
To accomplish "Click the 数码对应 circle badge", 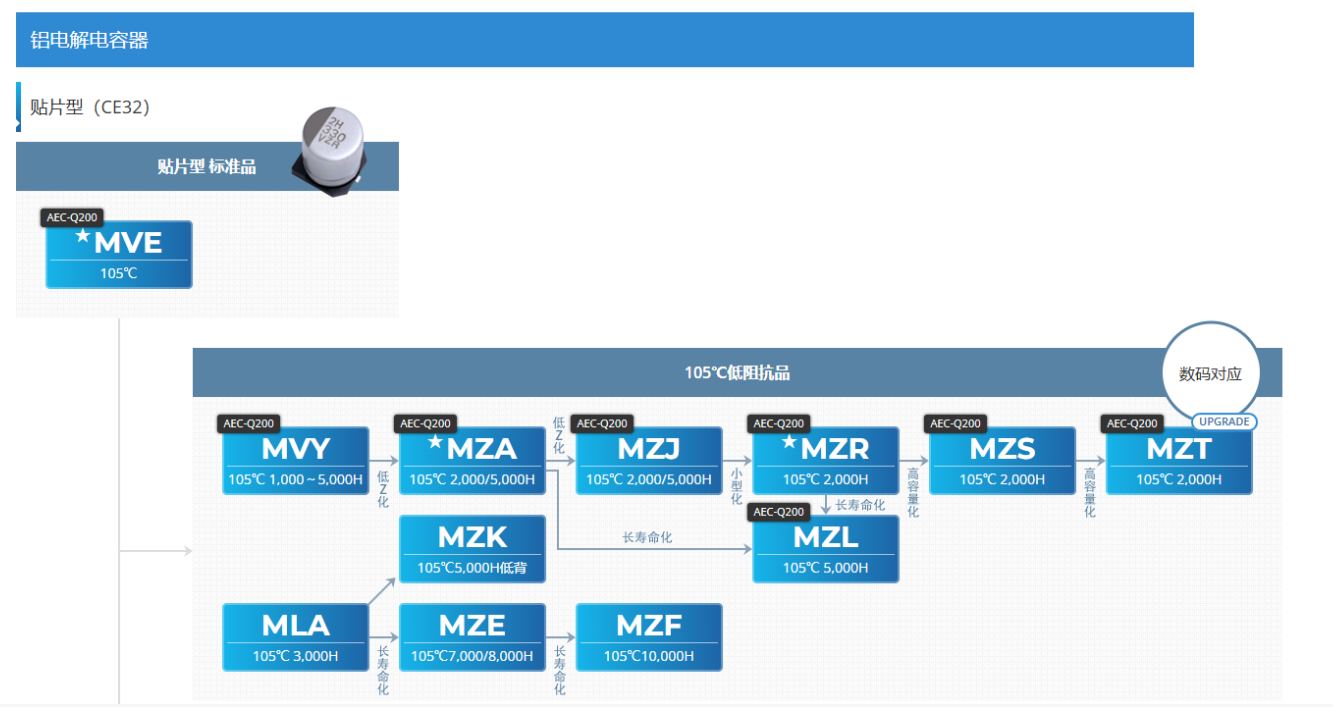I will 1210,374.
